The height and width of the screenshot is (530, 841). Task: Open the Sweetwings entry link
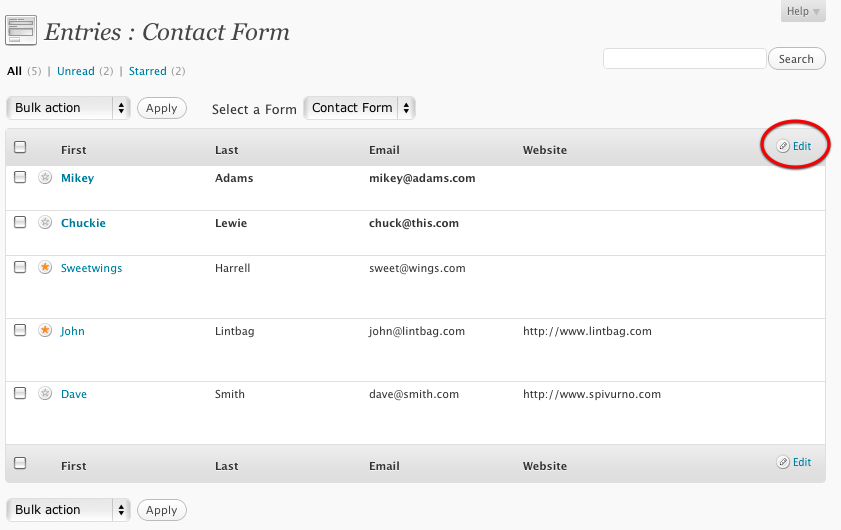[x=91, y=268]
